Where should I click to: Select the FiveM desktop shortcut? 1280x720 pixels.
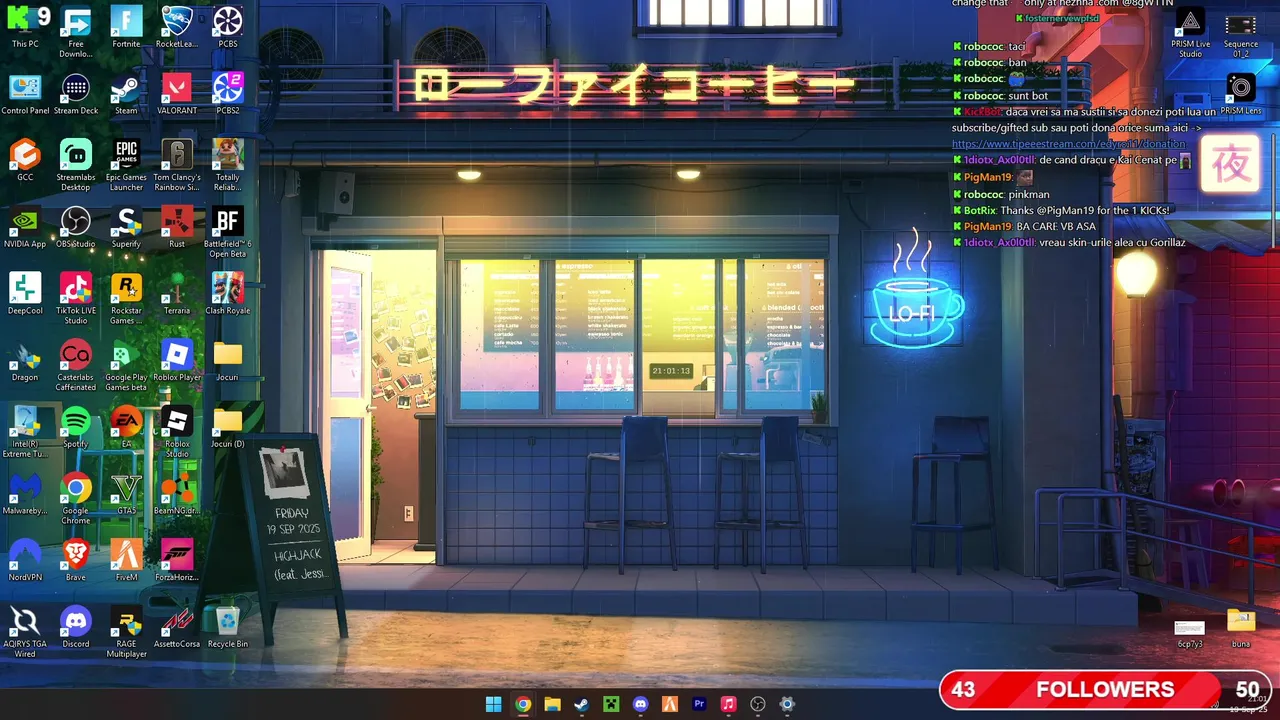pyautogui.click(x=126, y=562)
